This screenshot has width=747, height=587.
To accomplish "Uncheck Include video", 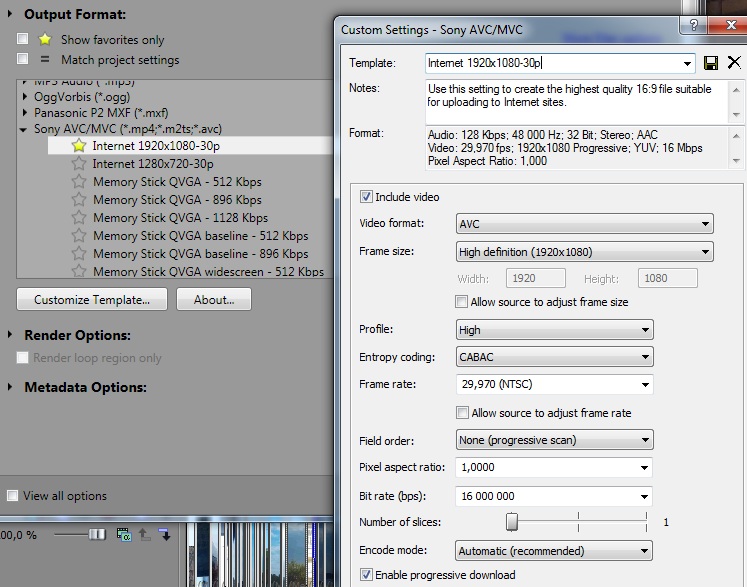I will (x=366, y=196).
